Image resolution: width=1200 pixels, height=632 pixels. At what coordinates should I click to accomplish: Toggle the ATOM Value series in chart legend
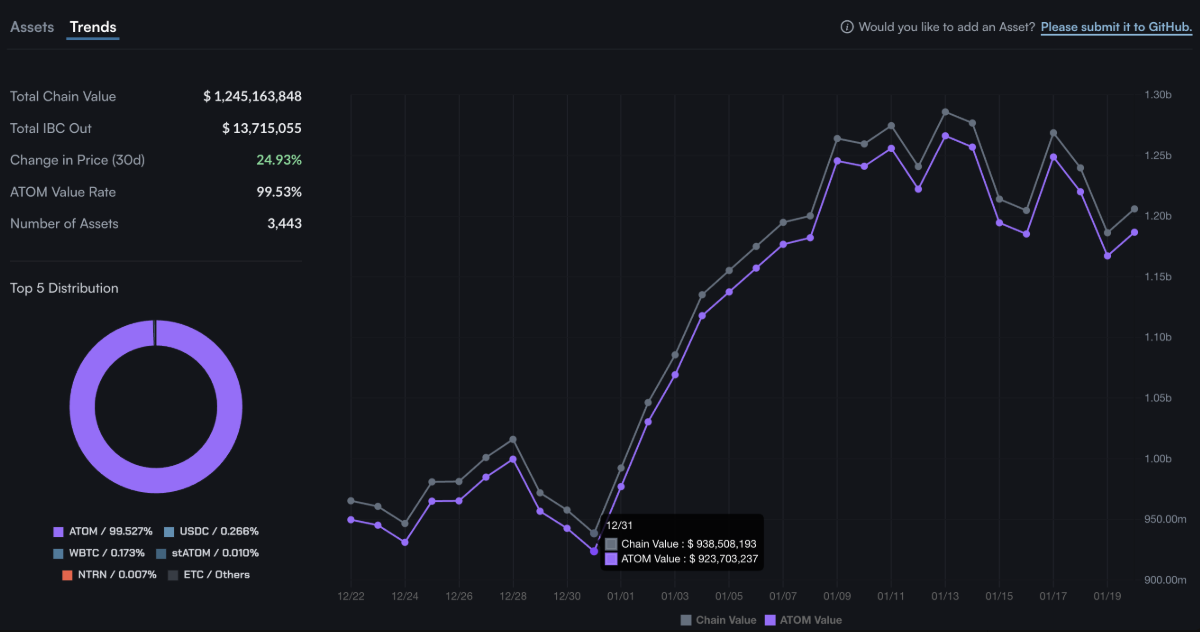coord(810,620)
